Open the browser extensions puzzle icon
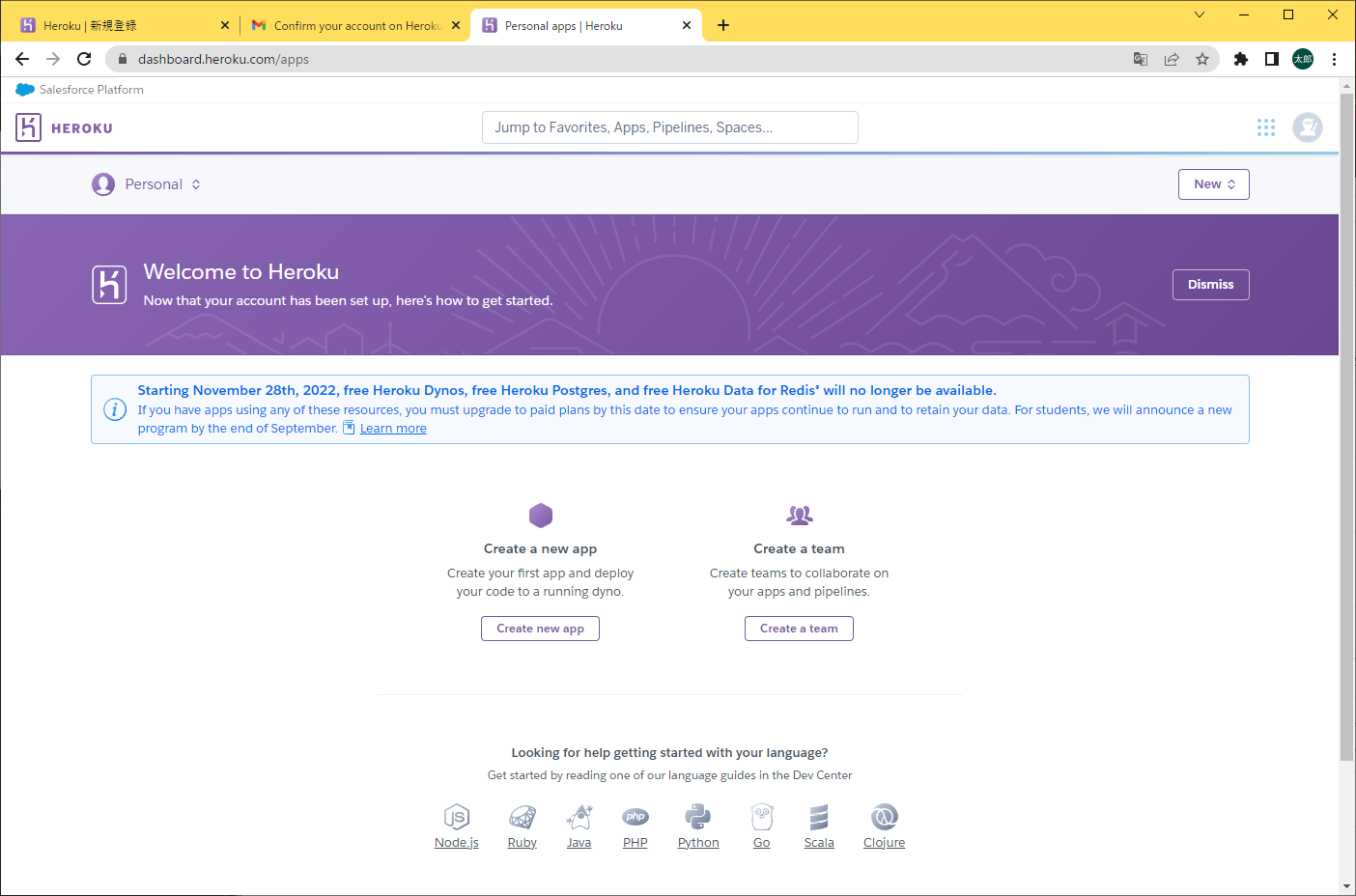Viewport: 1356px width, 896px height. 1241,59
